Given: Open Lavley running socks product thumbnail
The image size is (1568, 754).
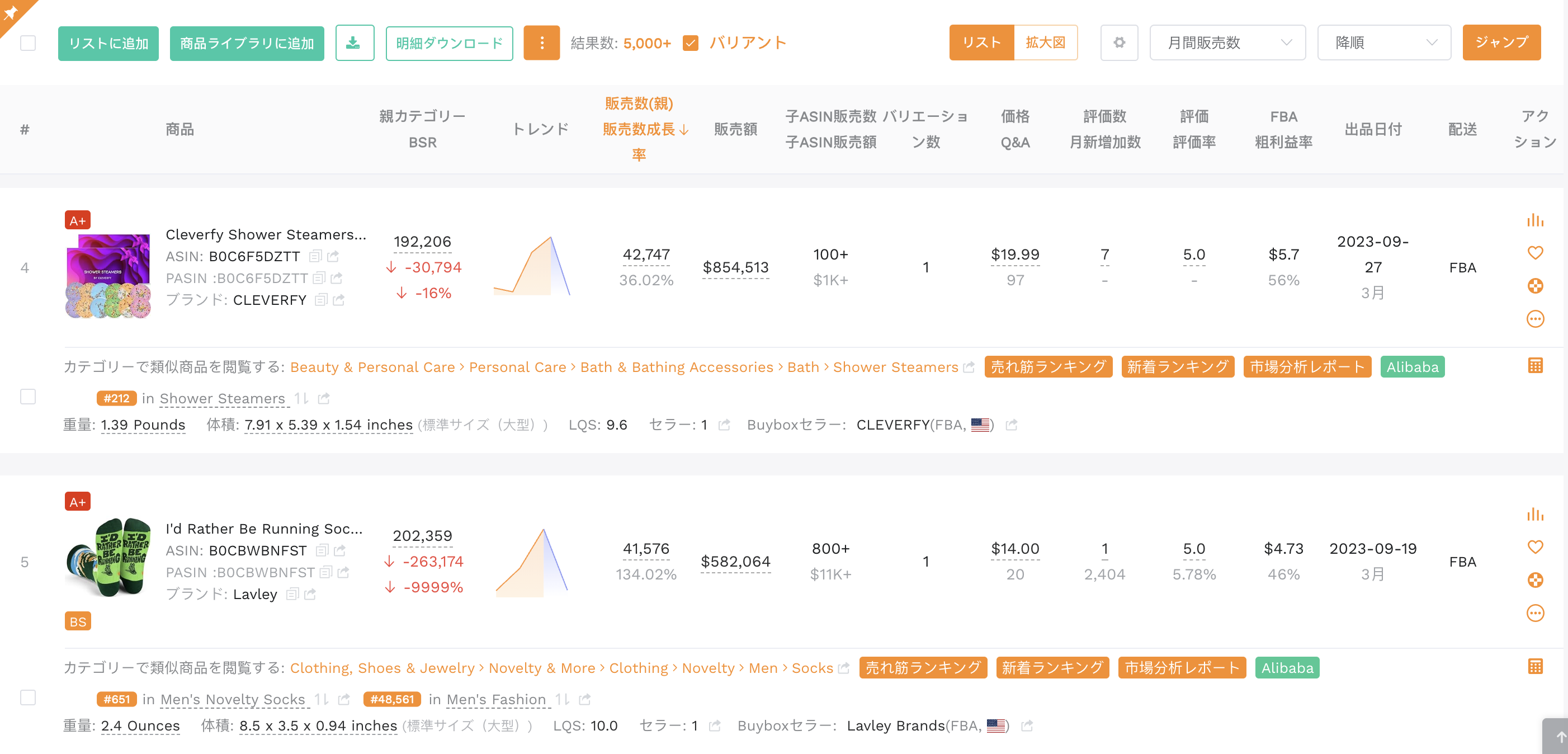Looking at the screenshot, I should (108, 557).
